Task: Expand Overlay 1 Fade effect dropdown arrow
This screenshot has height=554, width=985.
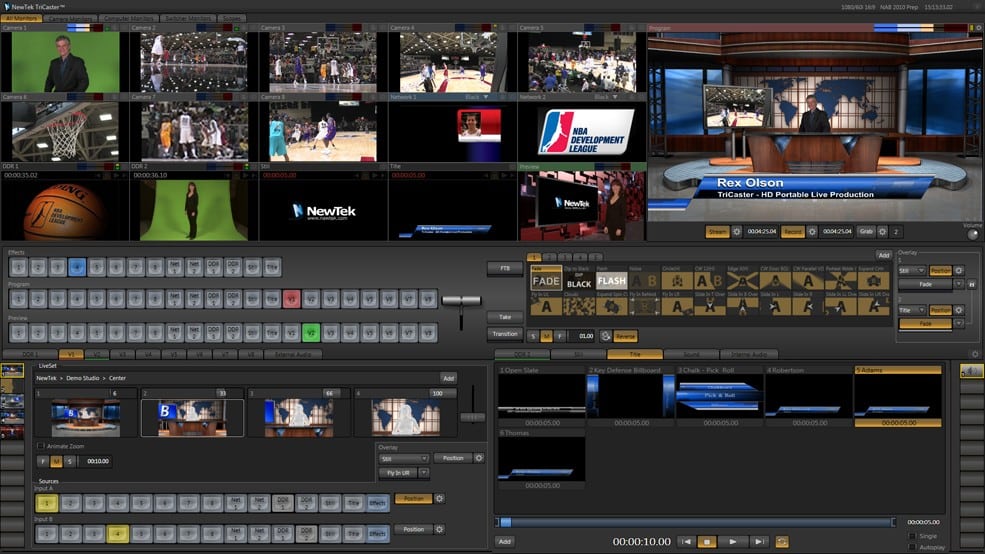Action: [x=959, y=285]
